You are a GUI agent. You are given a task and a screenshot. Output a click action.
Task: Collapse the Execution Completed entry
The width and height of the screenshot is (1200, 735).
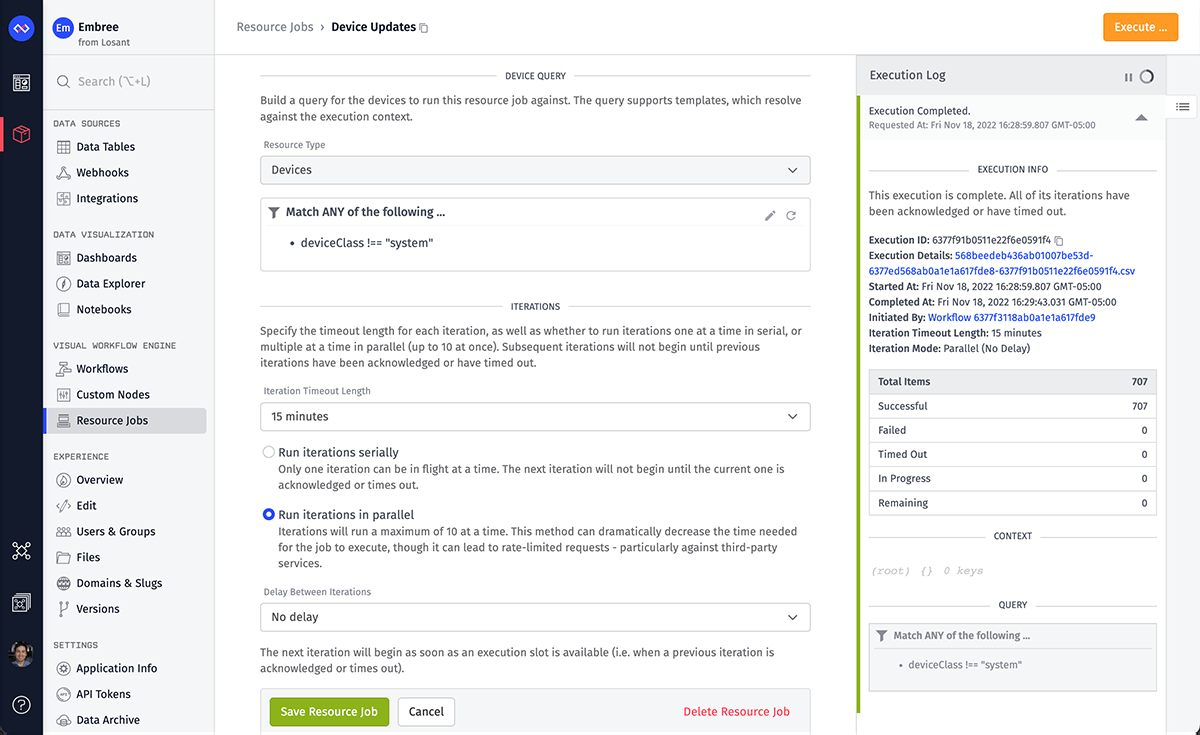click(x=1141, y=116)
